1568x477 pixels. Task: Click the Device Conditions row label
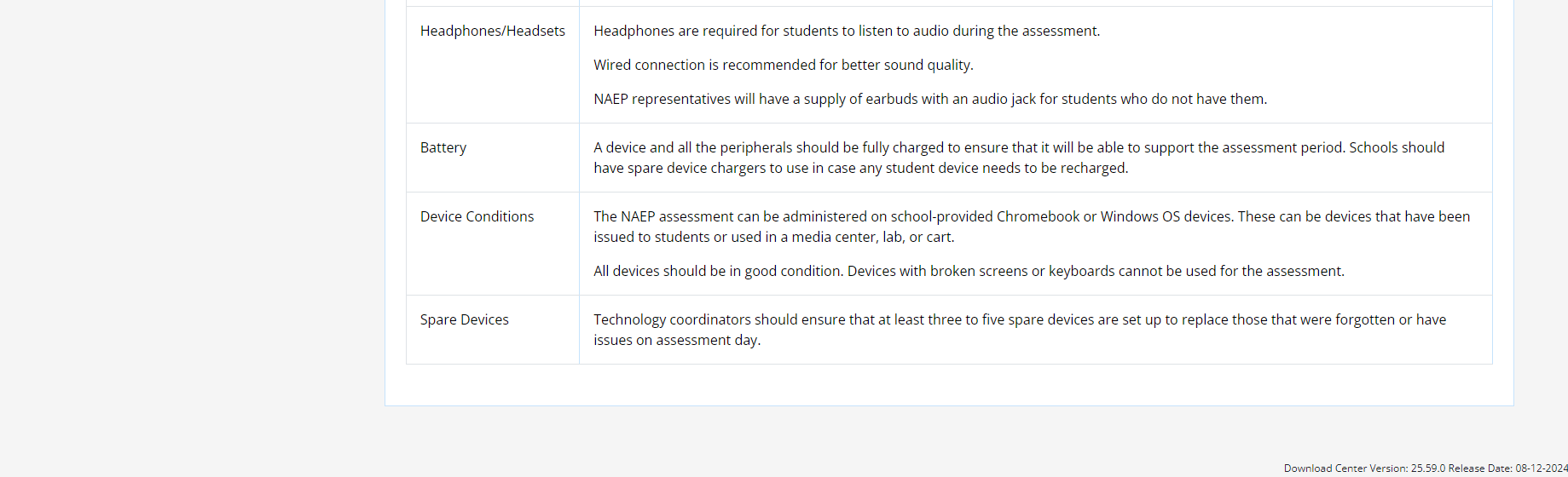477,216
